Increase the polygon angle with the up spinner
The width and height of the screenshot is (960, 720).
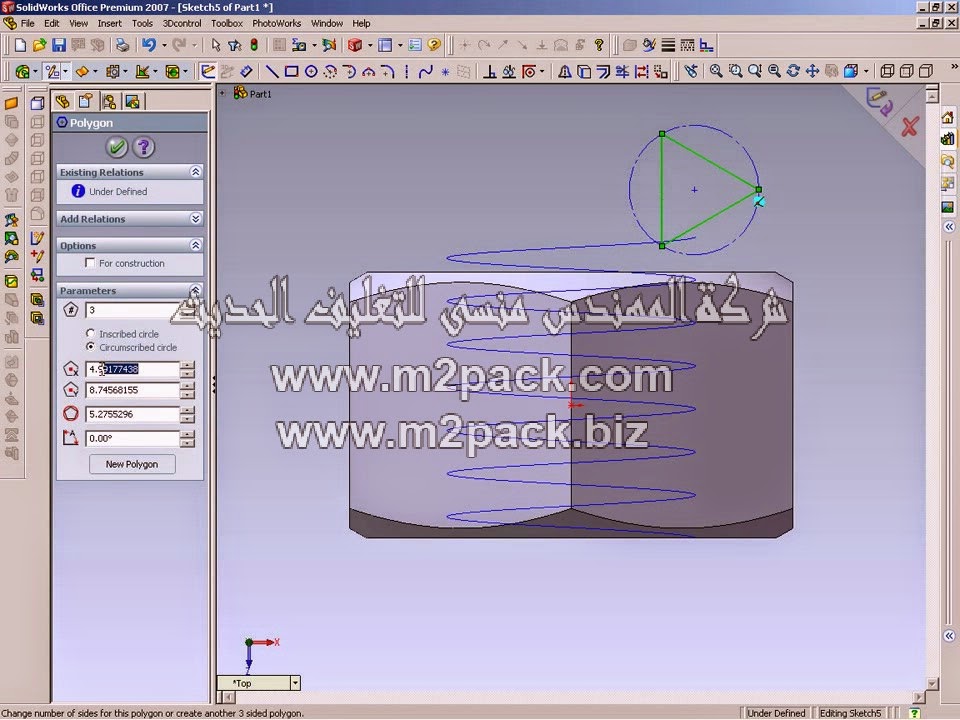pos(187,435)
